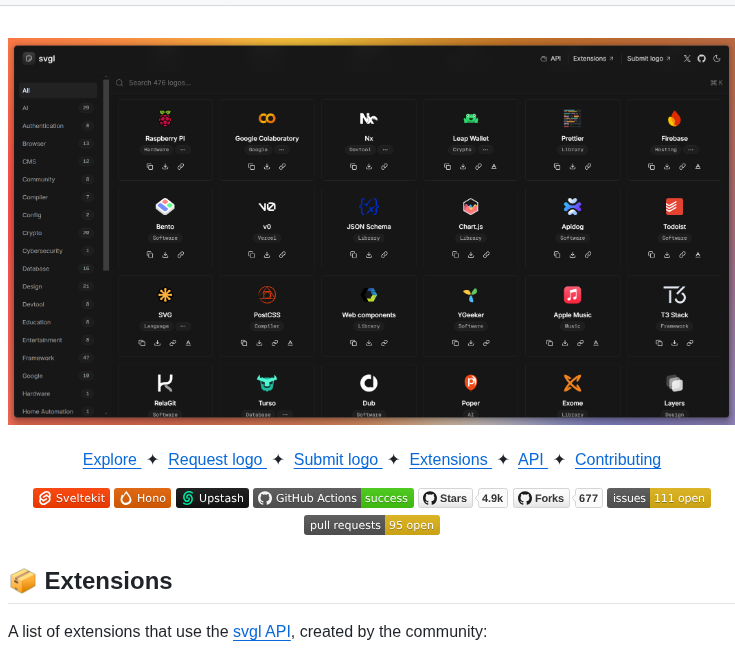735x648 pixels.
Task: Click the X (Twitter) icon in the preview header
Action: 687,59
